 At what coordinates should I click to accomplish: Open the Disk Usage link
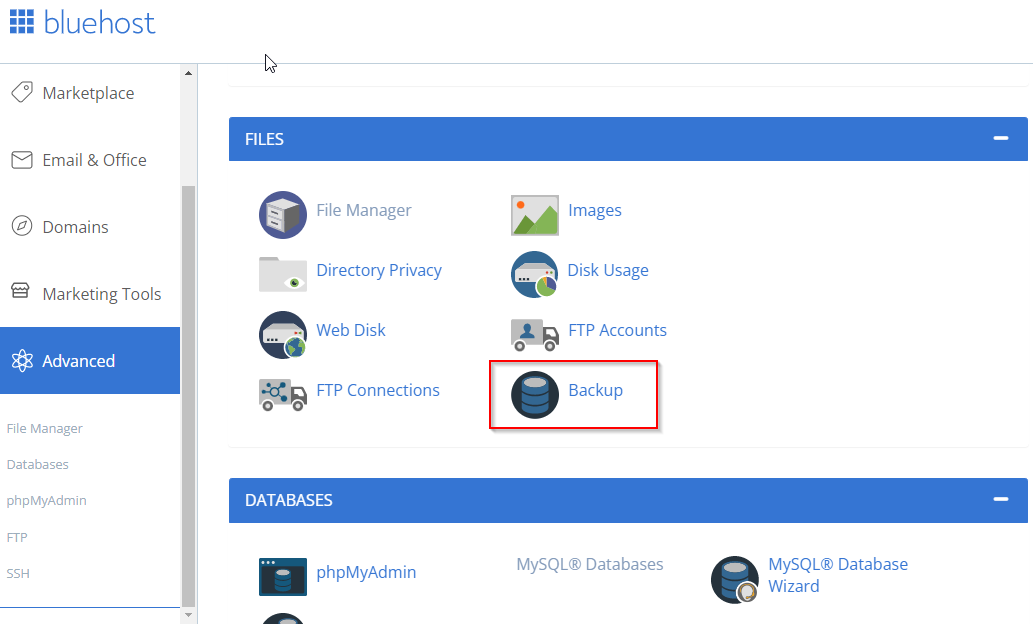pos(608,270)
